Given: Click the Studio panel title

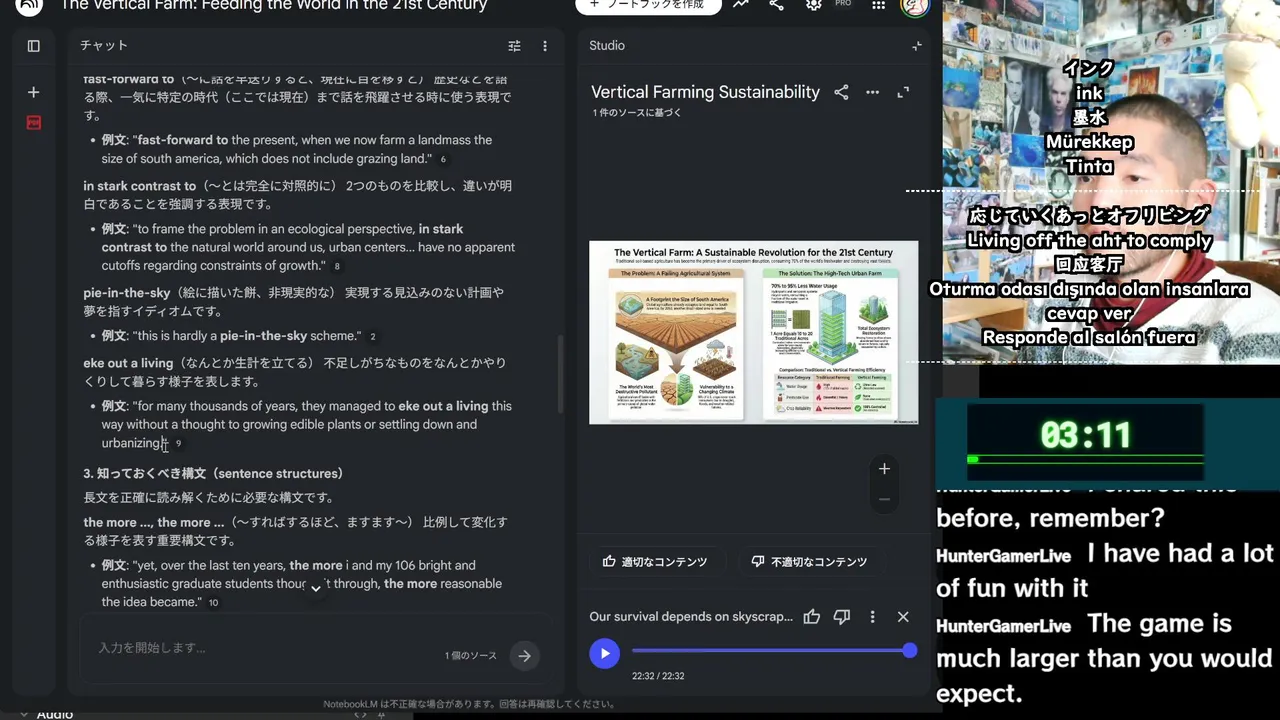Looking at the screenshot, I should [607, 46].
